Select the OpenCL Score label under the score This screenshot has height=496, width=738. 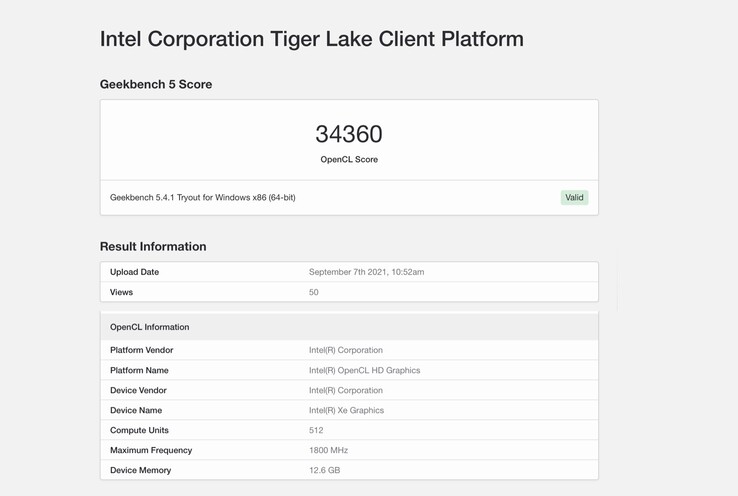tap(349, 160)
